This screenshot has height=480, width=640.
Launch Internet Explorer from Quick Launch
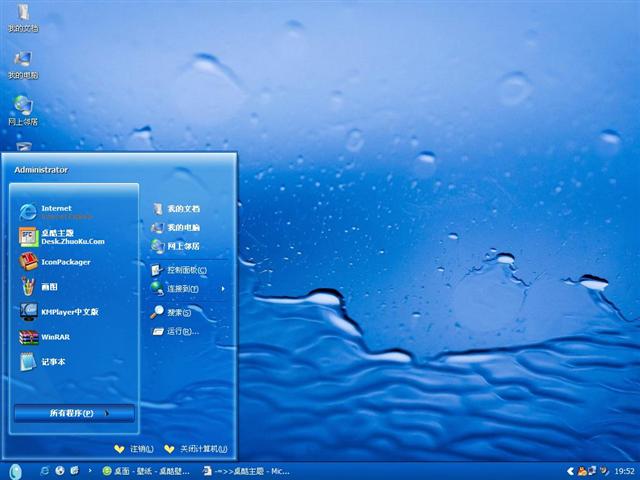tap(44, 471)
